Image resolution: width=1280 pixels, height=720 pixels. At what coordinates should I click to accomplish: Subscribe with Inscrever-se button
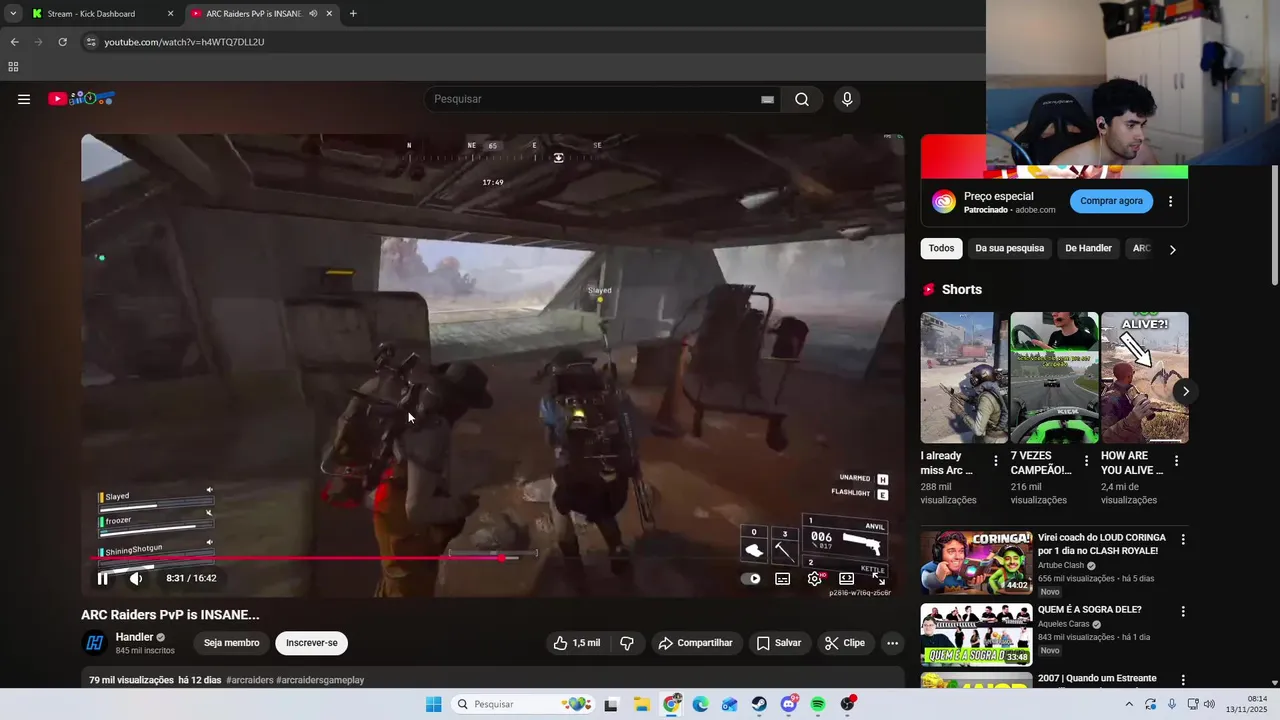click(x=312, y=643)
